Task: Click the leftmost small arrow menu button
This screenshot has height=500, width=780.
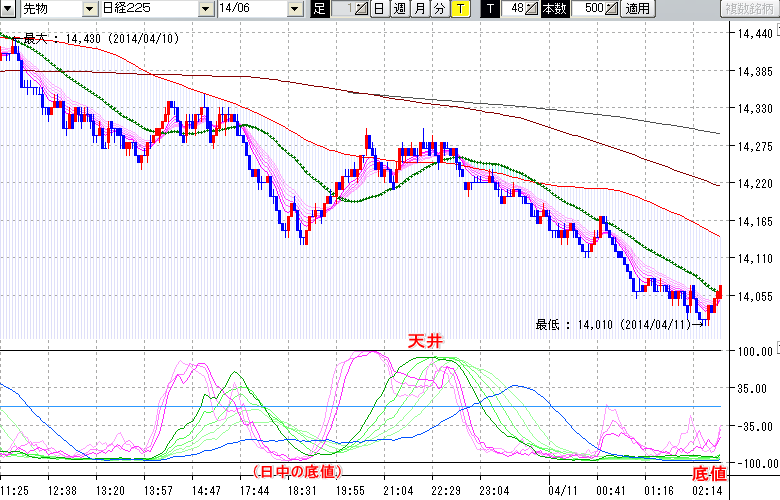Action: point(8,9)
